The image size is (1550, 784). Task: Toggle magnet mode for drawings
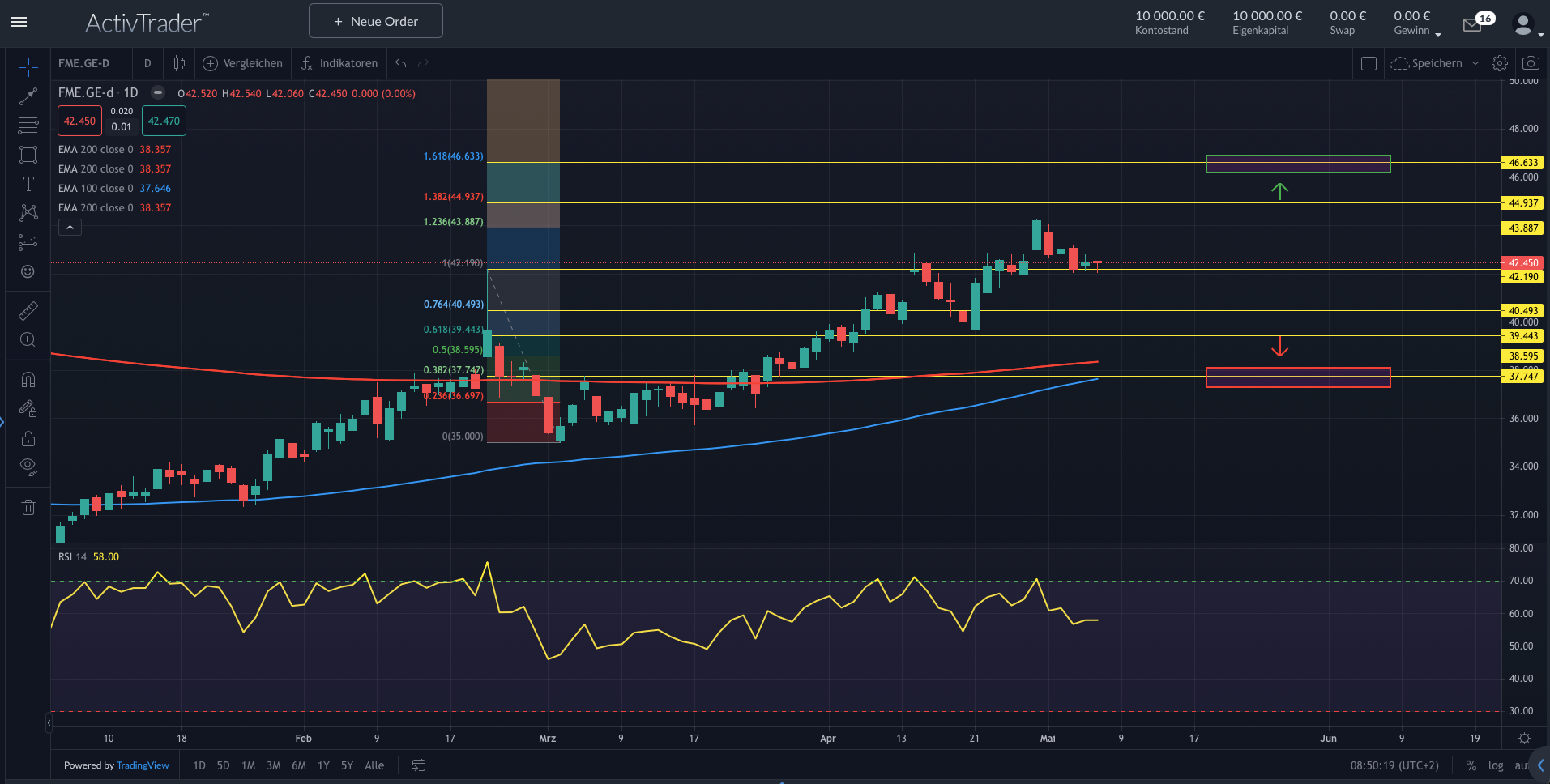click(28, 380)
